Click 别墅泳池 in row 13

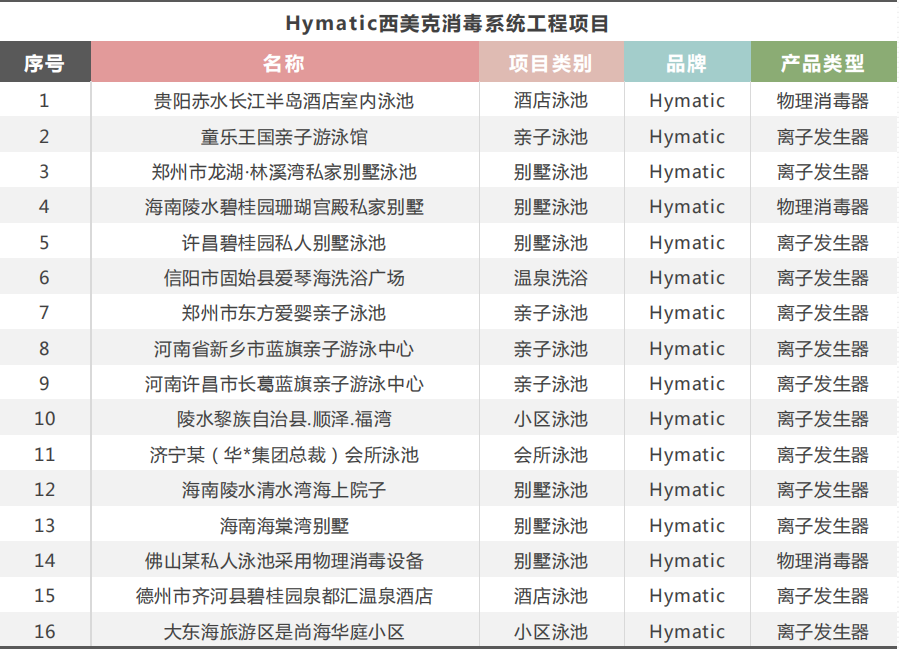coord(551,526)
